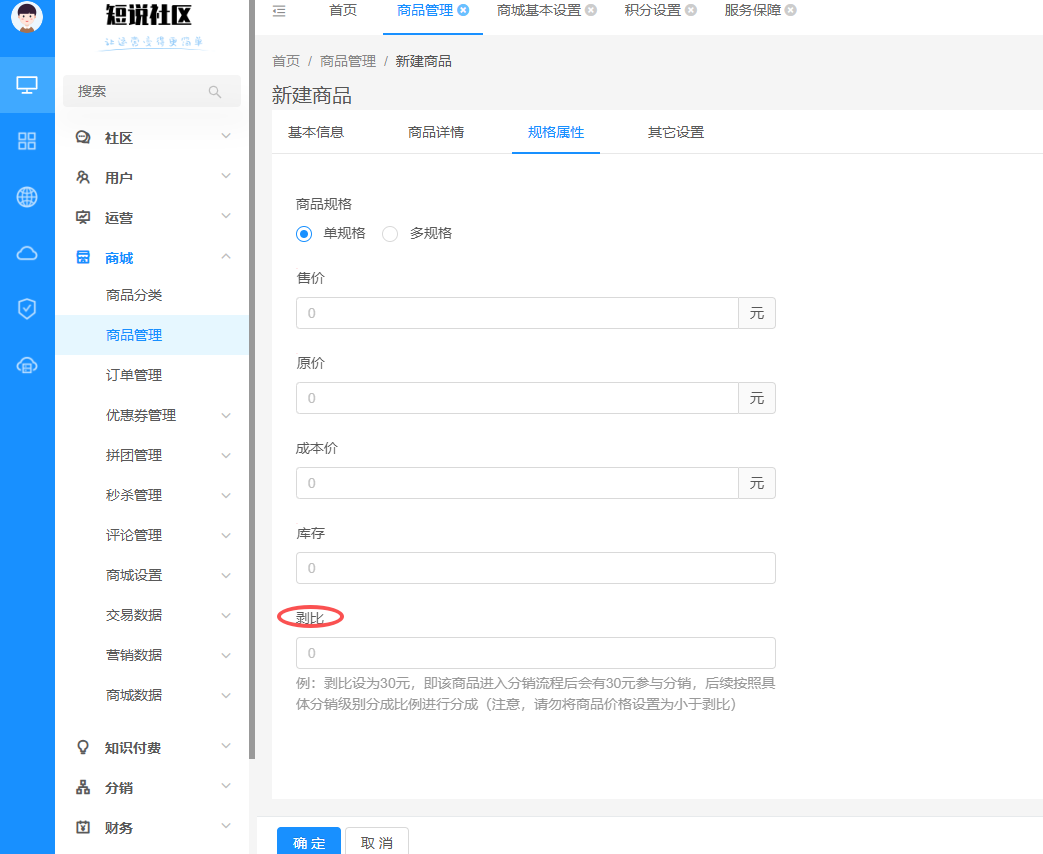Open 订单管理 in the sidebar
Screen dimensions: 1043x854
pos(134,375)
